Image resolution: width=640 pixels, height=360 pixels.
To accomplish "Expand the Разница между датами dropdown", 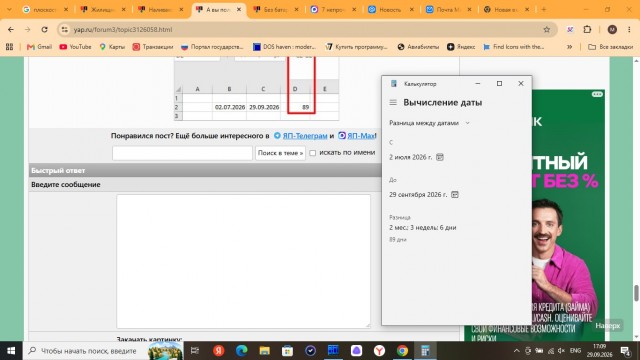I will coord(429,123).
